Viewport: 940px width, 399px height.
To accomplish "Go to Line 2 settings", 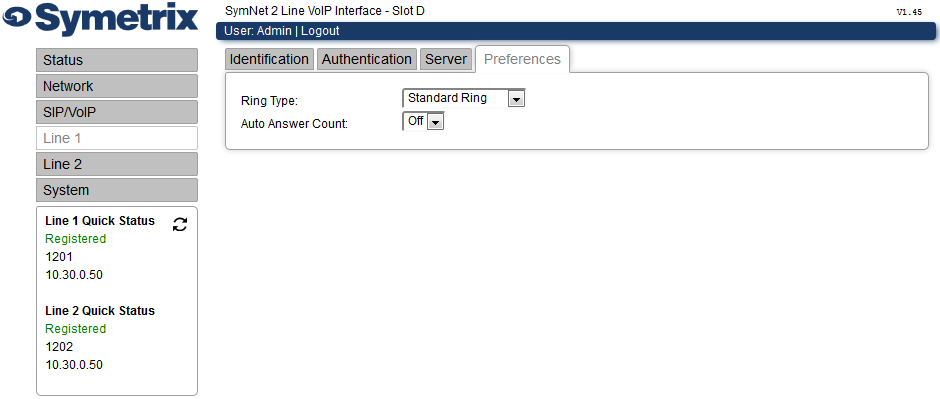I will (x=117, y=164).
